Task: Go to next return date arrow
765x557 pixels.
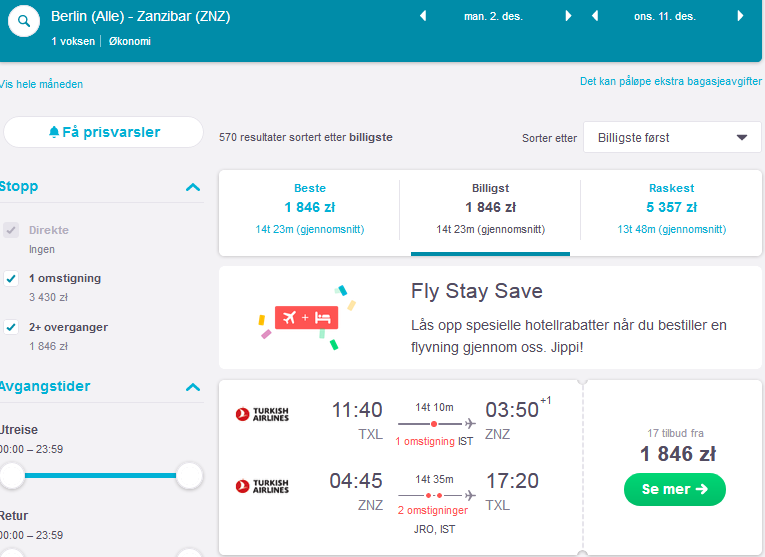Action: coord(740,16)
